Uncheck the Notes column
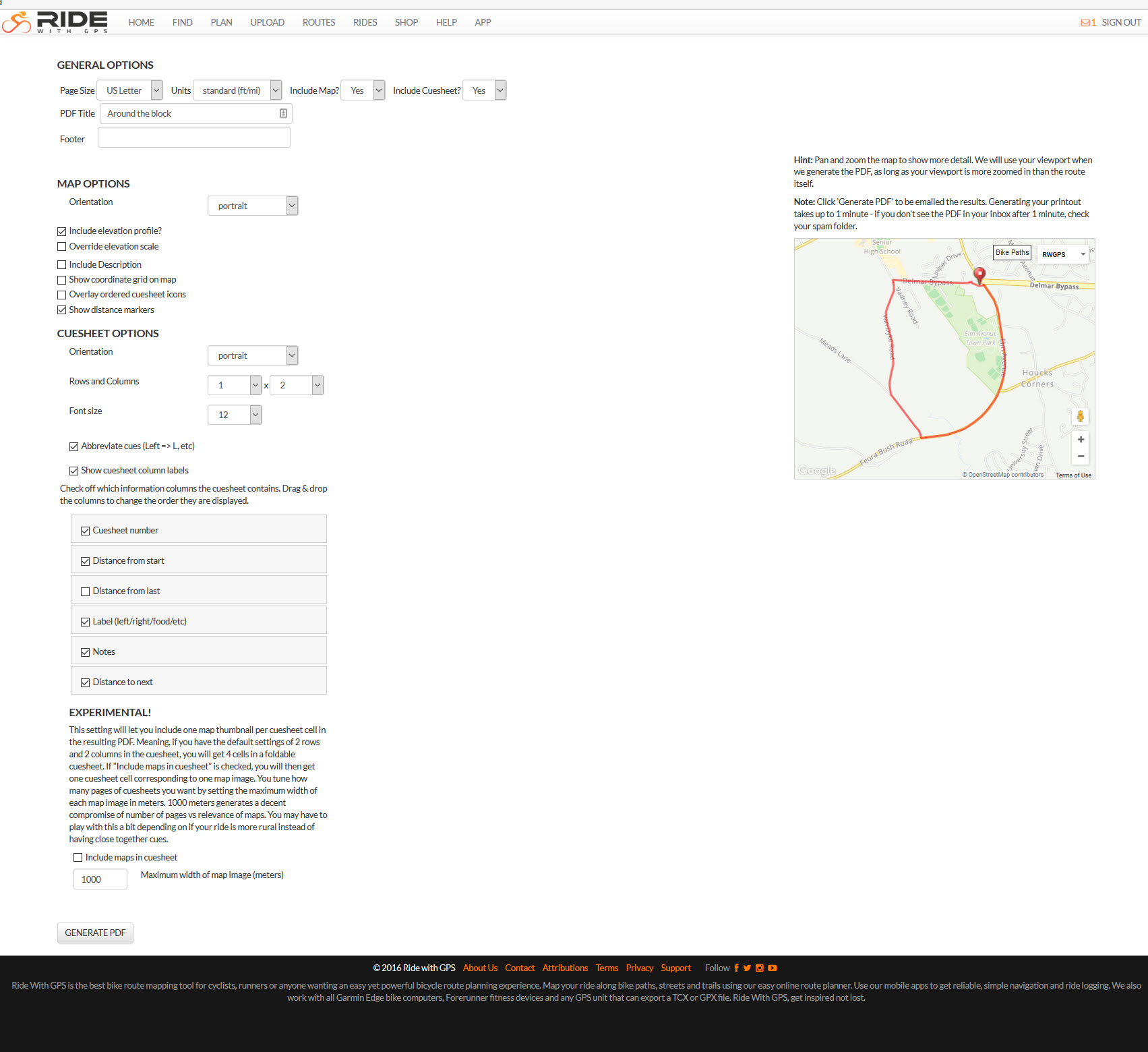The height and width of the screenshot is (1052, 1148). coord(86,652)
